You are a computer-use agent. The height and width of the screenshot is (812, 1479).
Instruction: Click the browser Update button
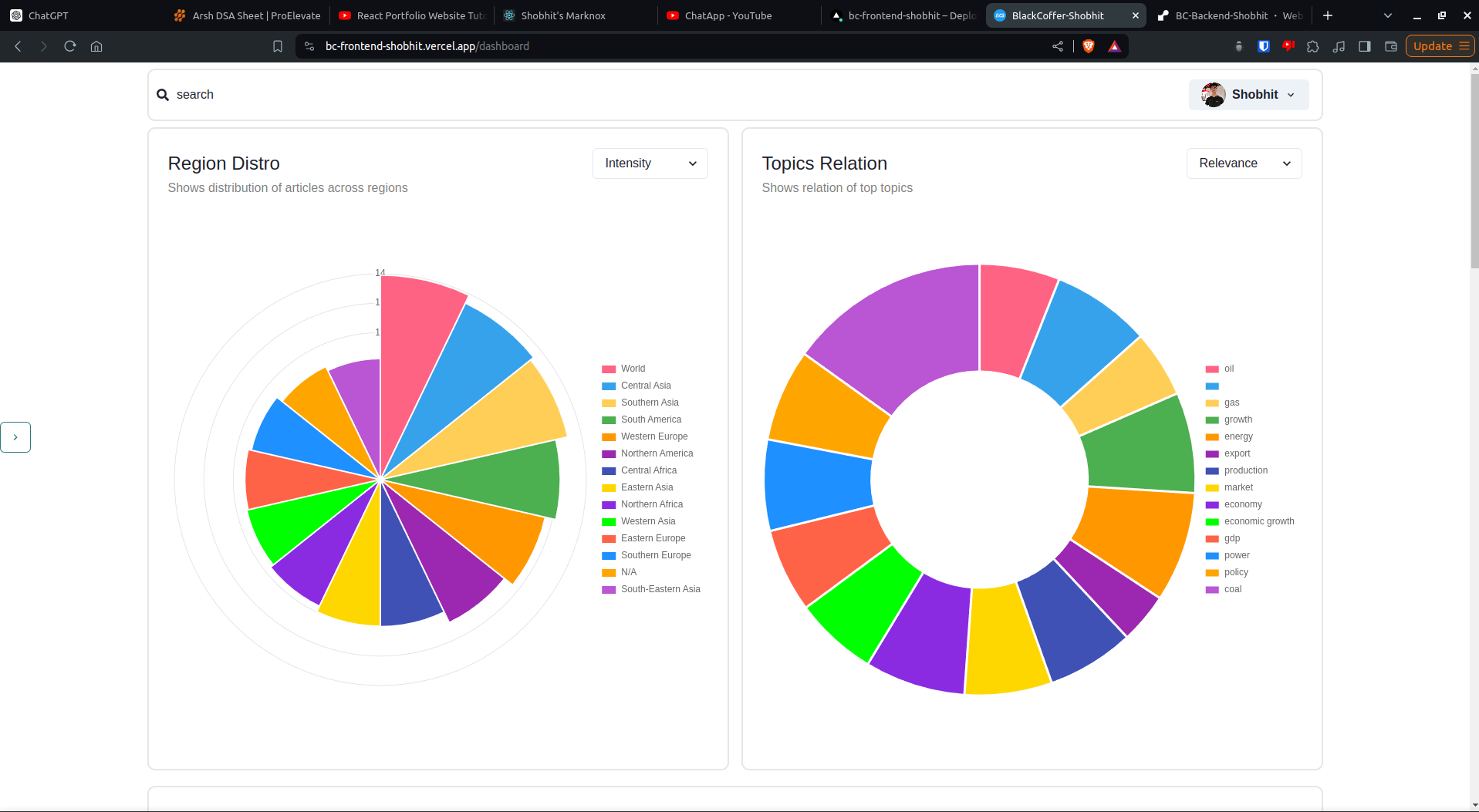(x=1440, y=46)
